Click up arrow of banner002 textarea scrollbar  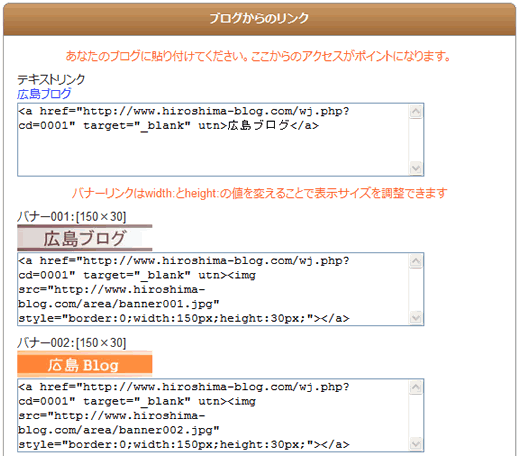(x=416, y=387)
